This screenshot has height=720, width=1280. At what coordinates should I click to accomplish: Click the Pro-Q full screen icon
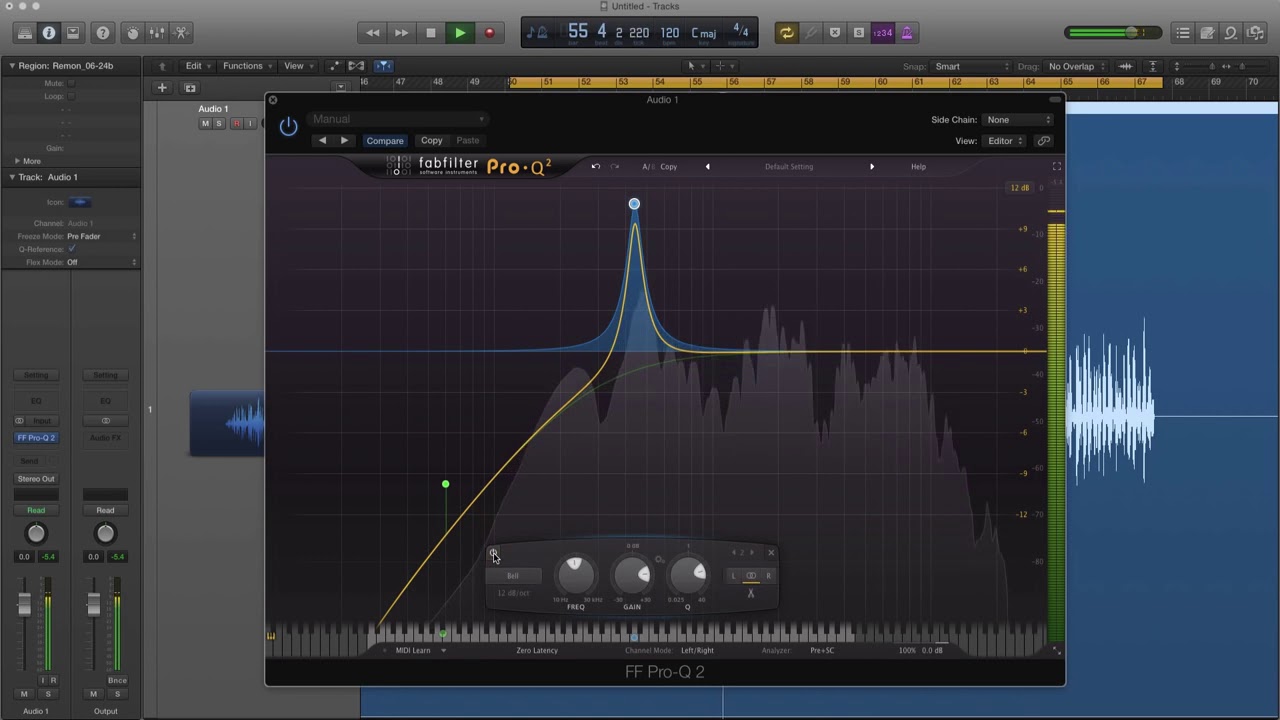(1056, 167)
